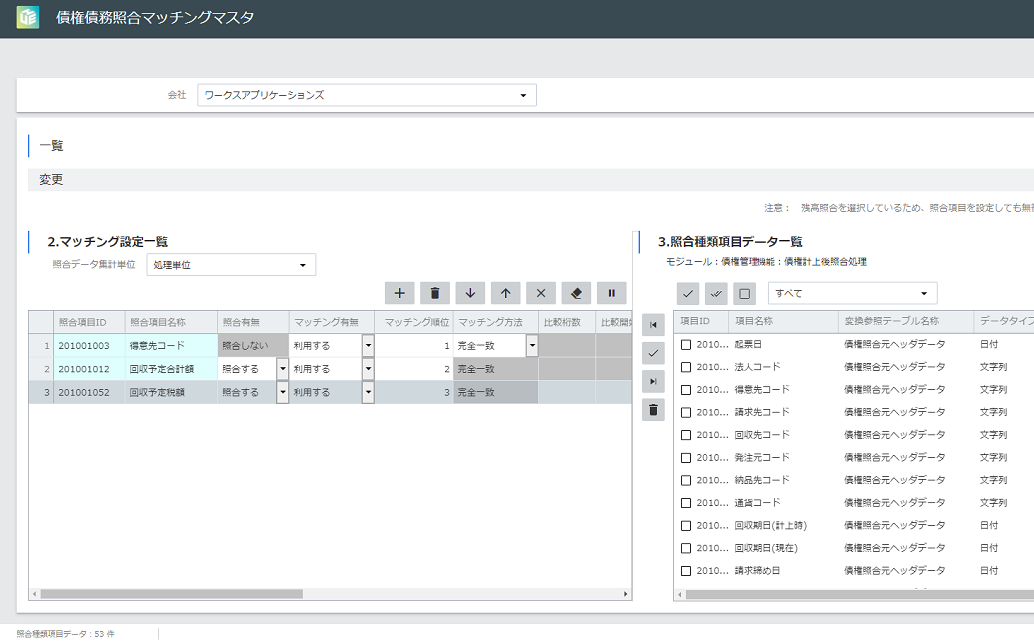Screen dimensions: 1034x641
Task: Click the trash icon above the matching settings grid
Action: (435, 293)
